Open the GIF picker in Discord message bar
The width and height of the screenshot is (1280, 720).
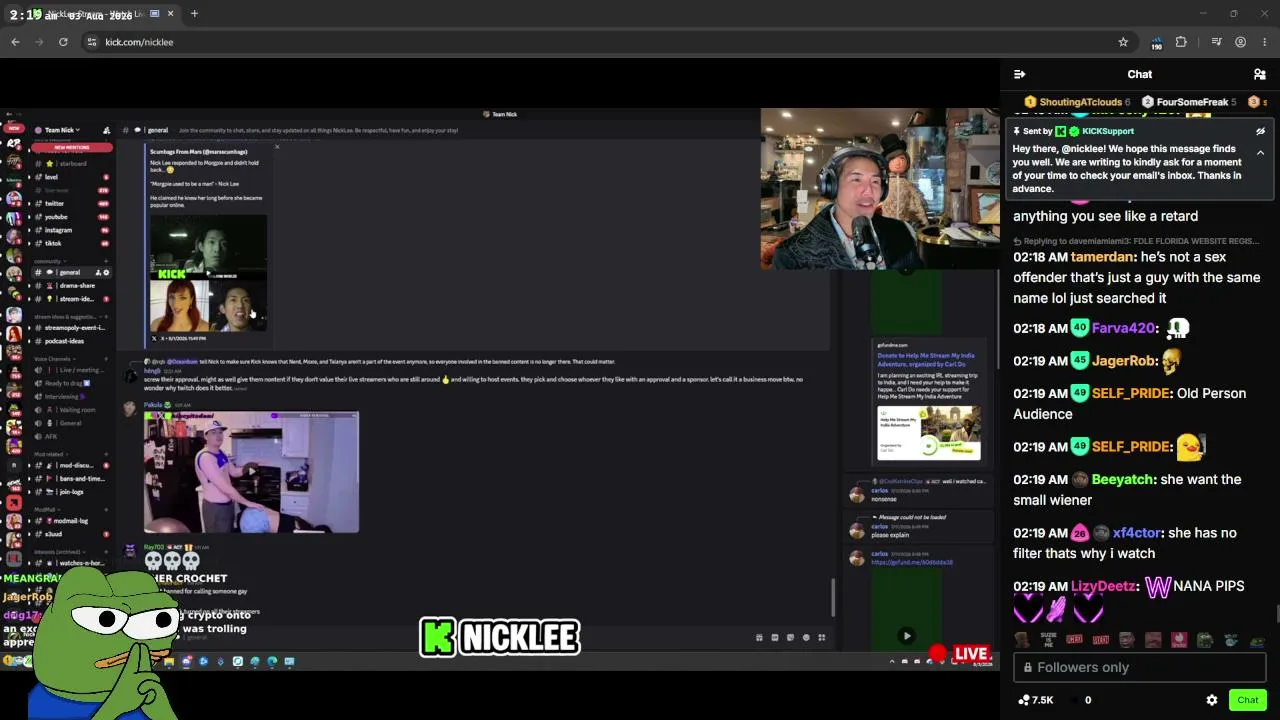coord(775,637)
